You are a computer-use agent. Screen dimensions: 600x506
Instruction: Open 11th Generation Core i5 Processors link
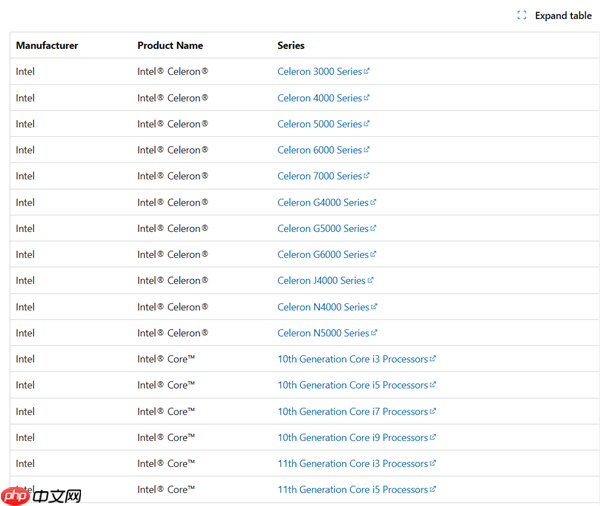coord(352,490)
